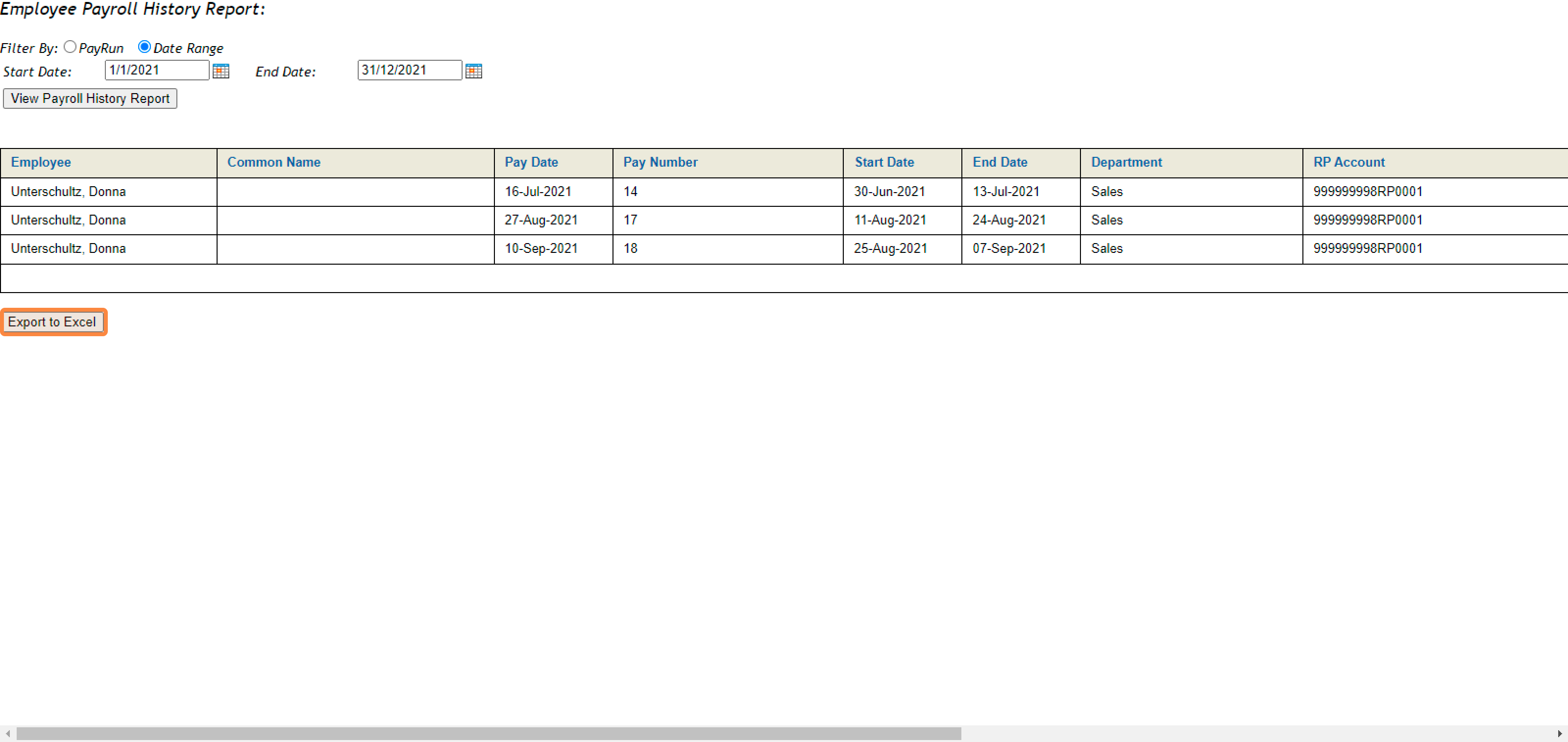Sort by the End Date column header
The image size is (1568, 742).
tap(1000, 162)
